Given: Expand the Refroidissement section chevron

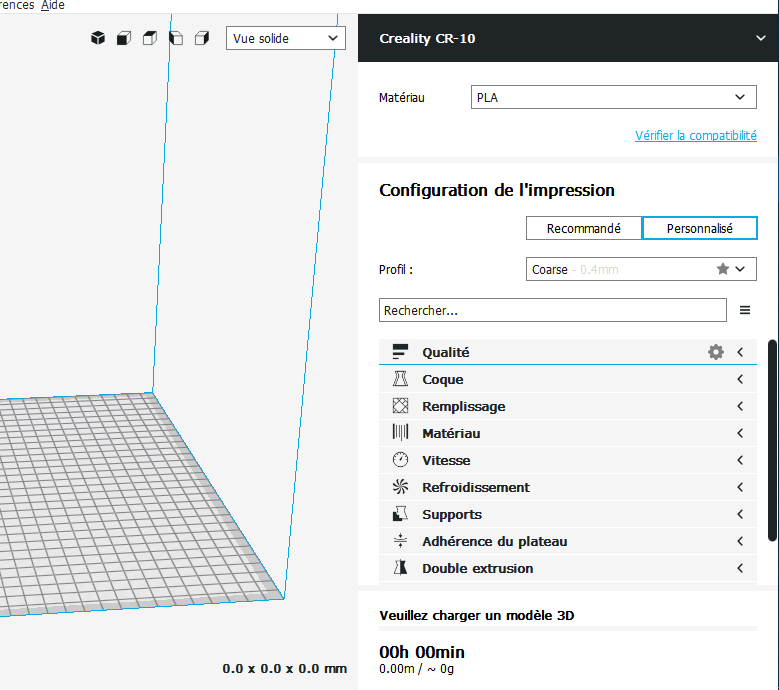Looking at the screenshot, I should pyautogui.click(x=740, y=487).
